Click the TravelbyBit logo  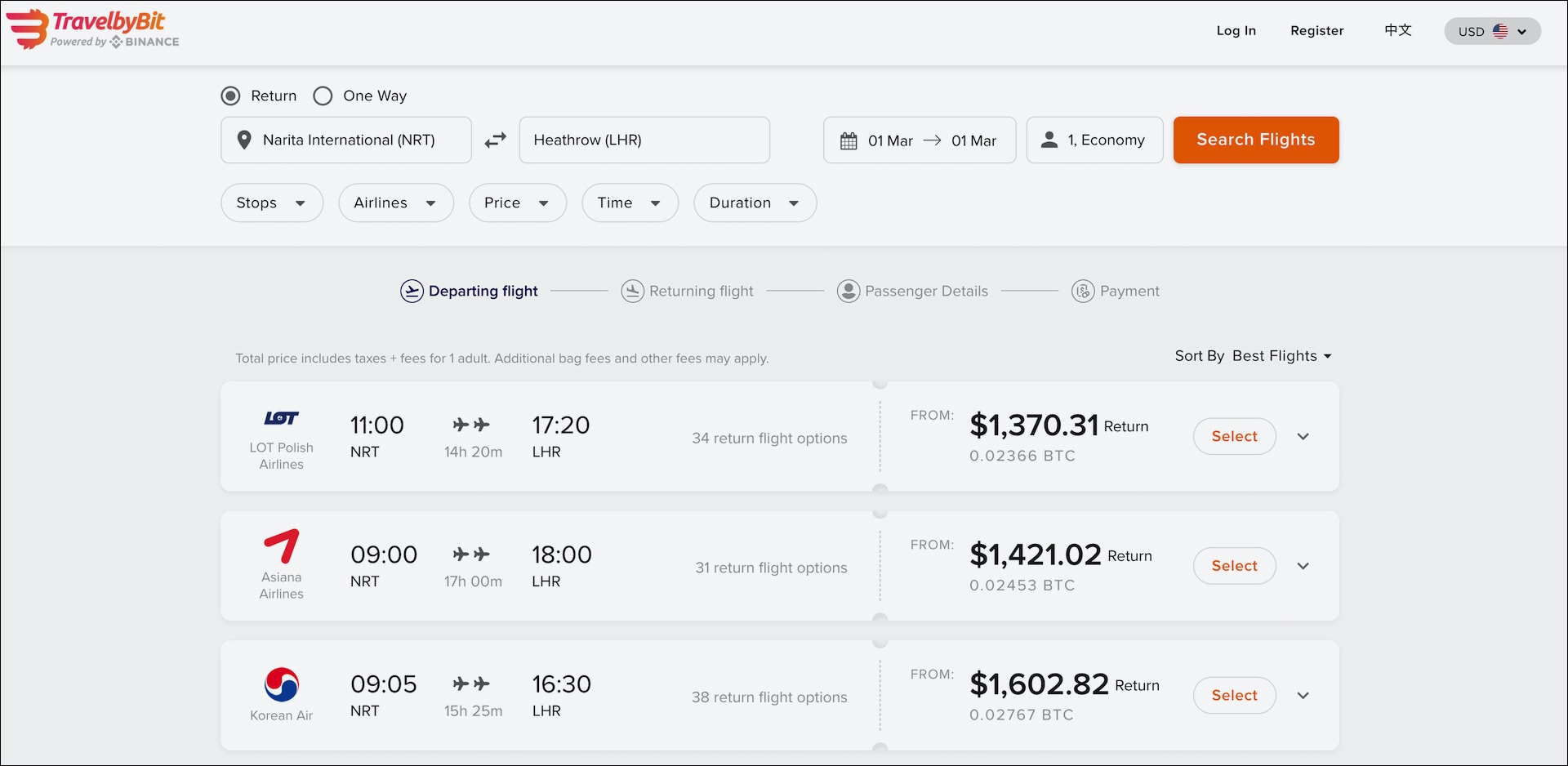(x=93, y=29)
